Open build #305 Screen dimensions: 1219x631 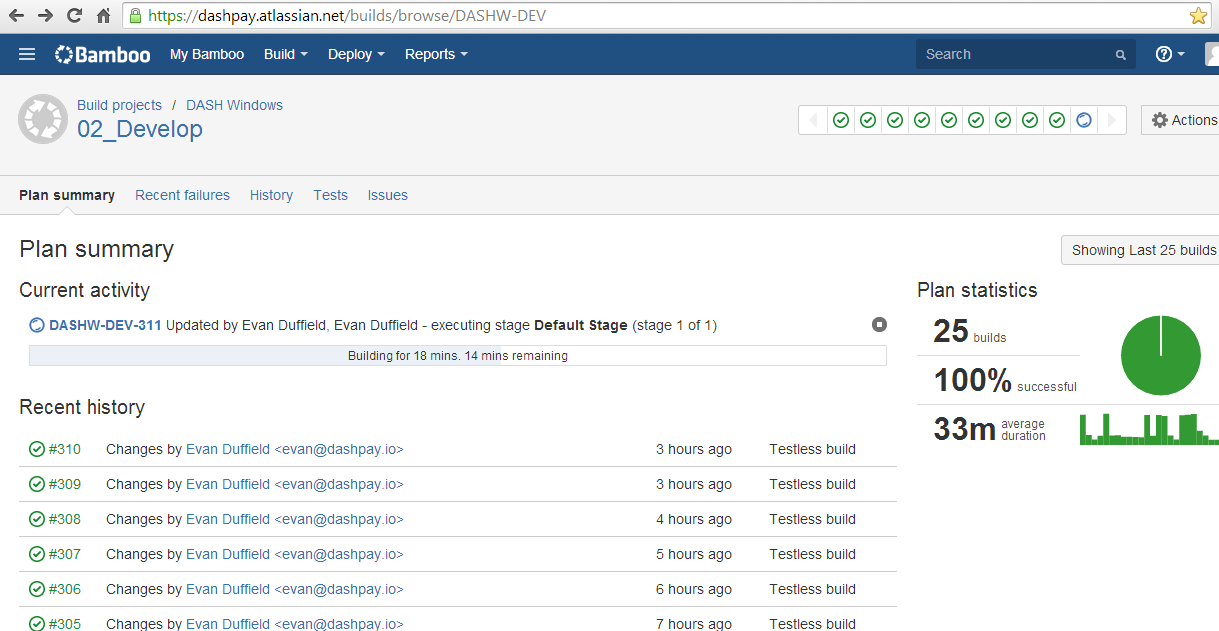tap(65, 624)
